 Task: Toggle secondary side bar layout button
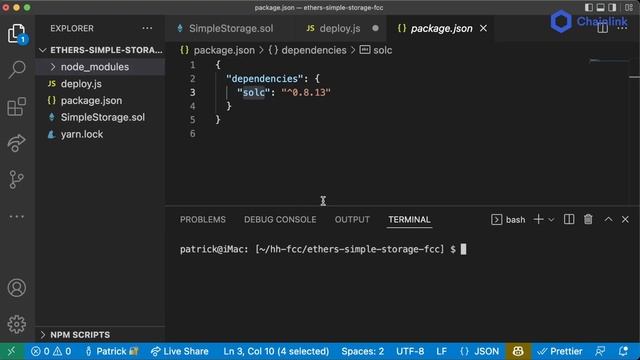(612, 7)
